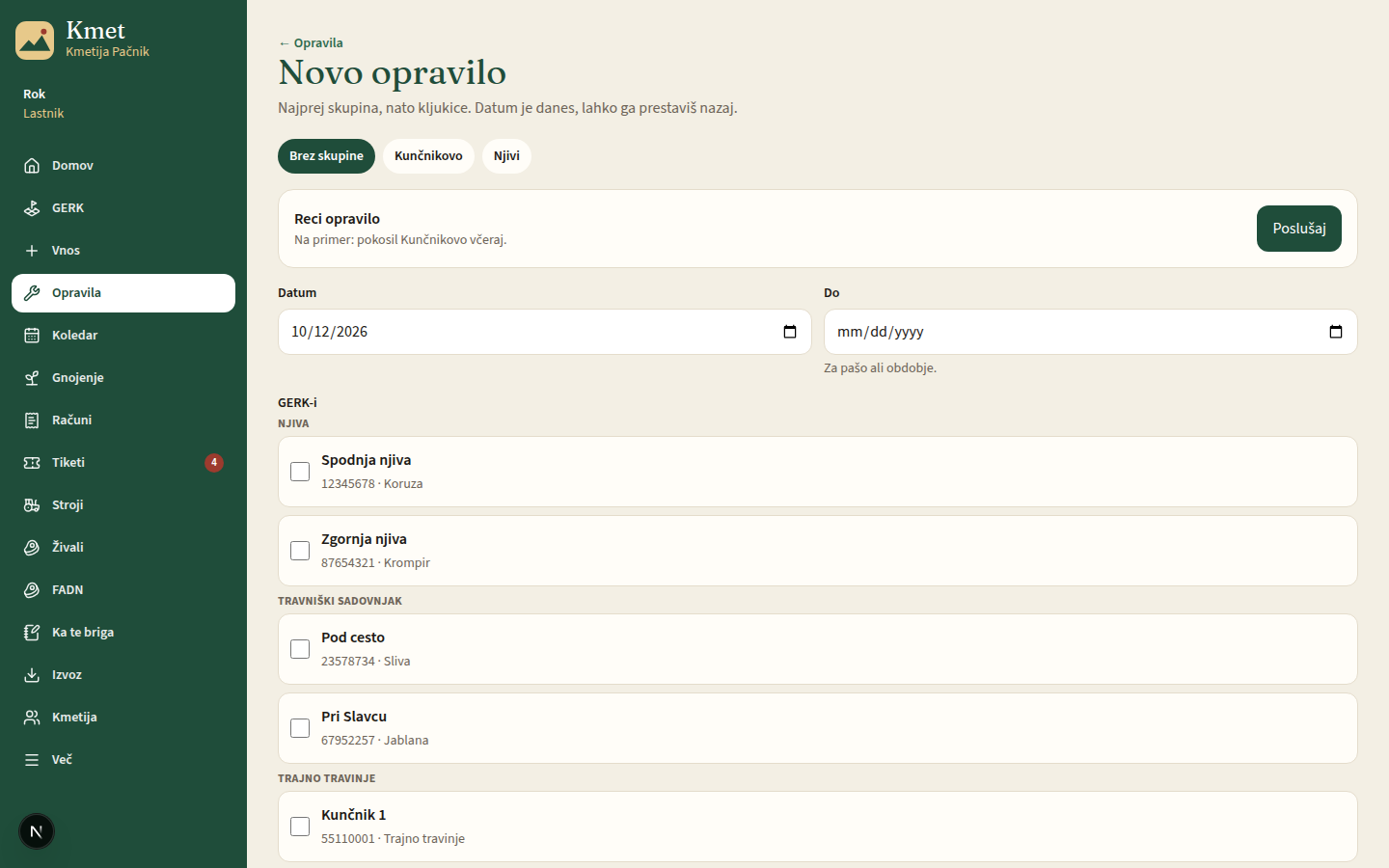Click the Ka te briga icon

pyautogui.click(x=32, y=633)
